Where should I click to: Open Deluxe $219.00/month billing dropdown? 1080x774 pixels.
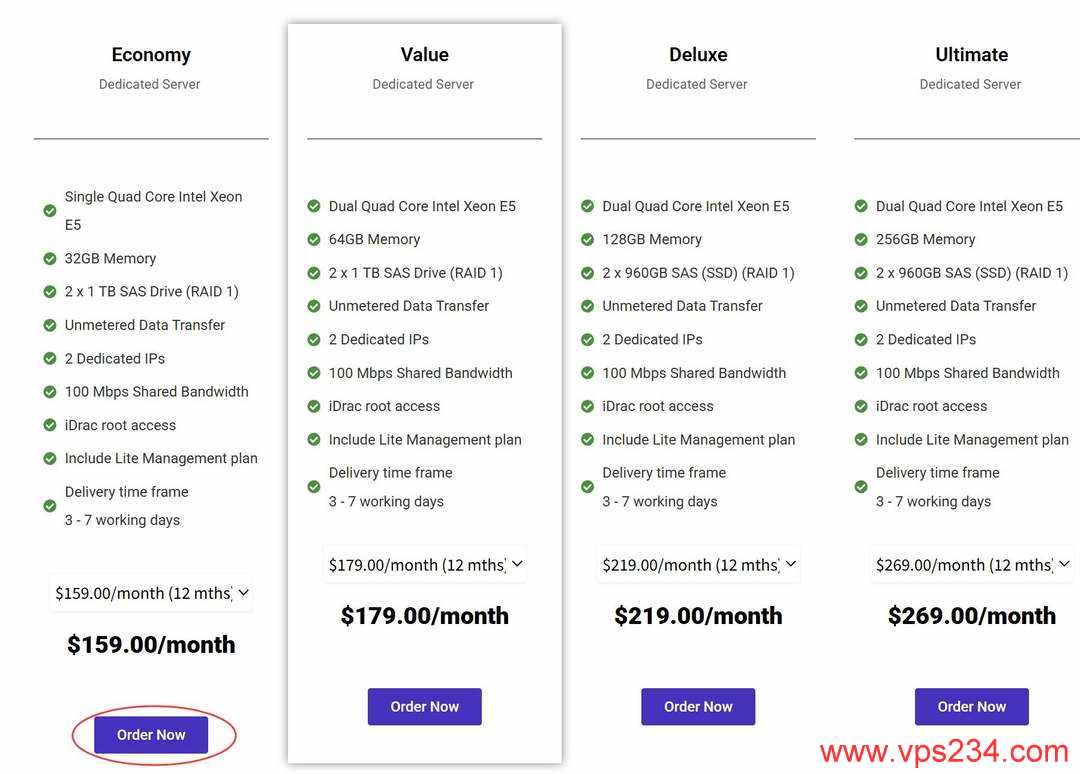point(698,564)
